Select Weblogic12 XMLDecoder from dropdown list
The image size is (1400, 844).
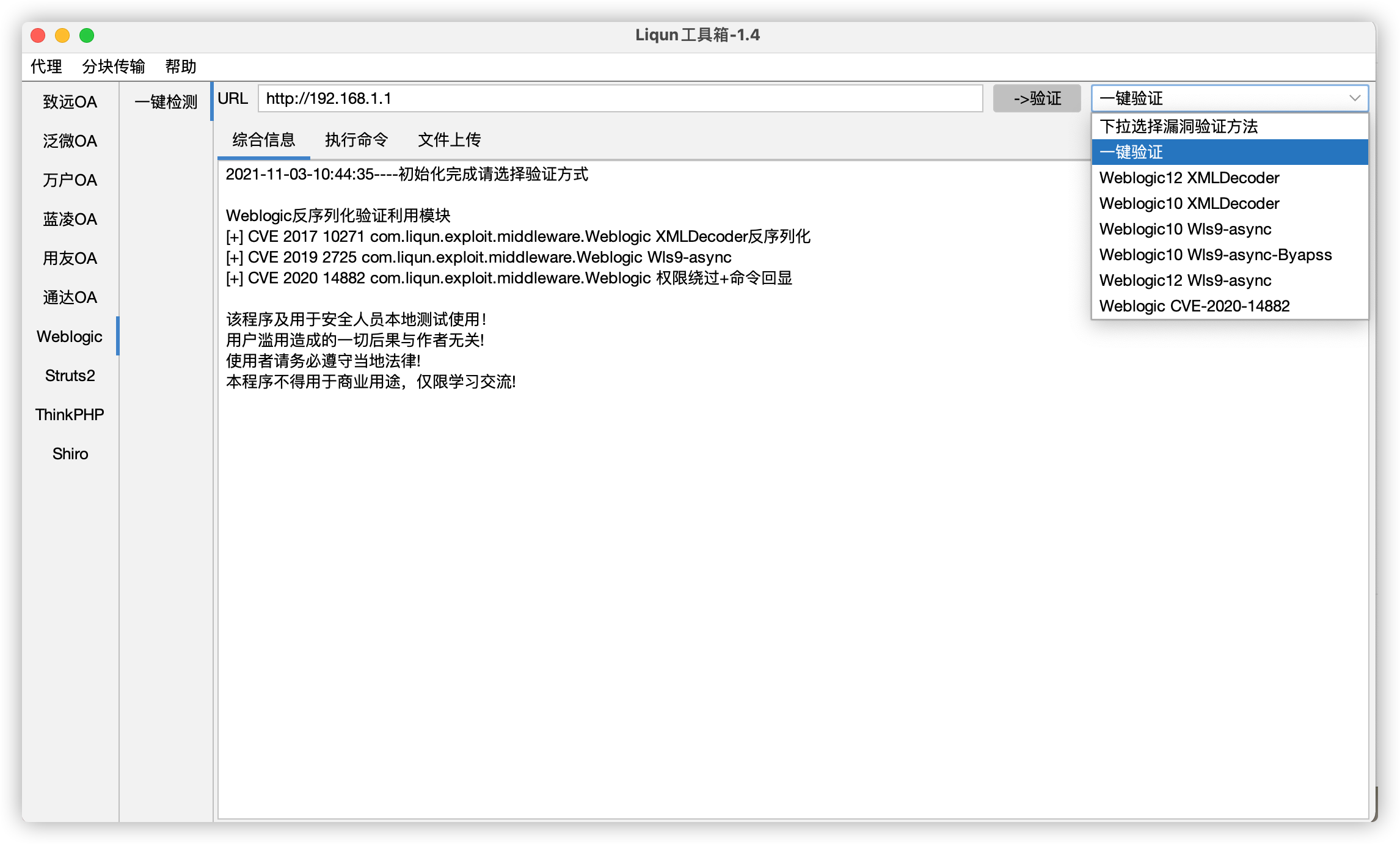(1189, 178)
